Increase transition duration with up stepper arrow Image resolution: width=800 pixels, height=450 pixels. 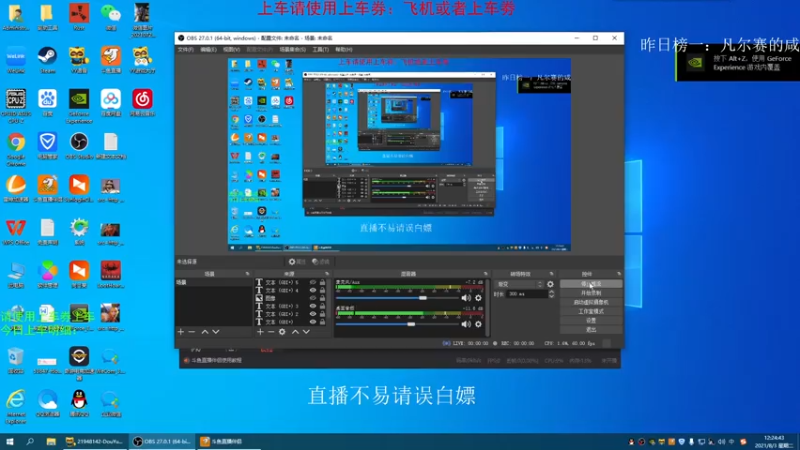point(551,292)
